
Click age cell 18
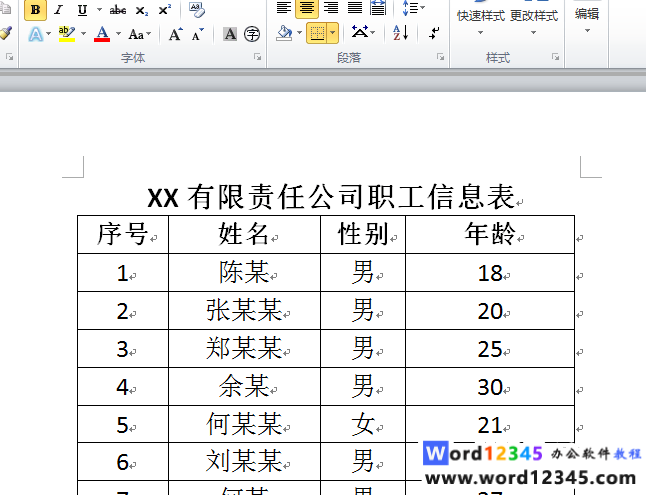point(490,273)
